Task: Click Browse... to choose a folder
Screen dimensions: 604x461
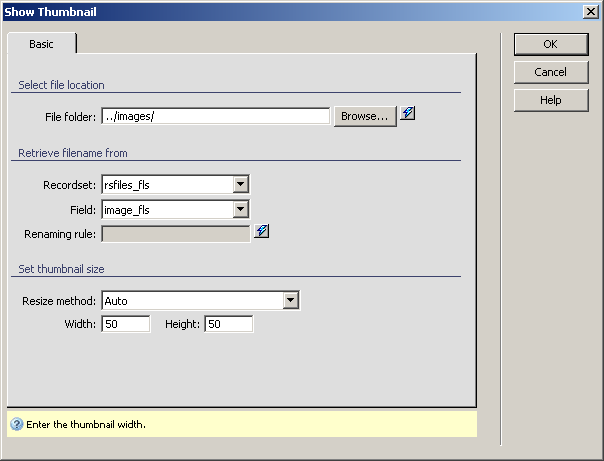Action: [364, 116]
